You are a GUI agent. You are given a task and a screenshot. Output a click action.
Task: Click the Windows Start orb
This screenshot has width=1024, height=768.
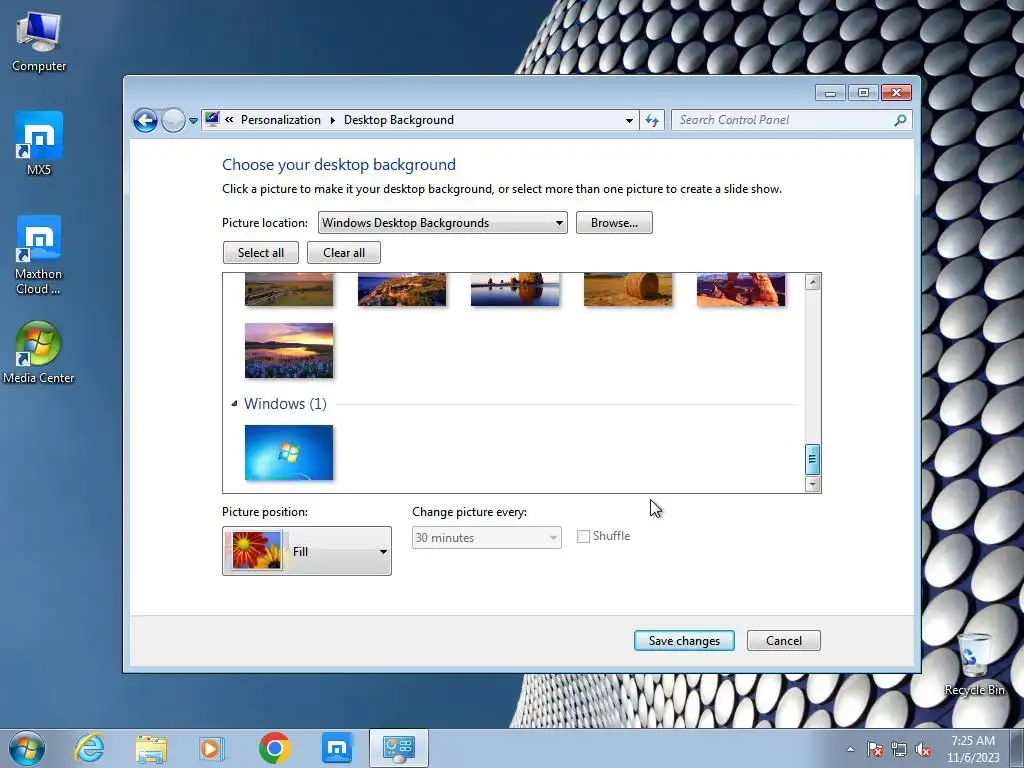(x=27, y=748)
